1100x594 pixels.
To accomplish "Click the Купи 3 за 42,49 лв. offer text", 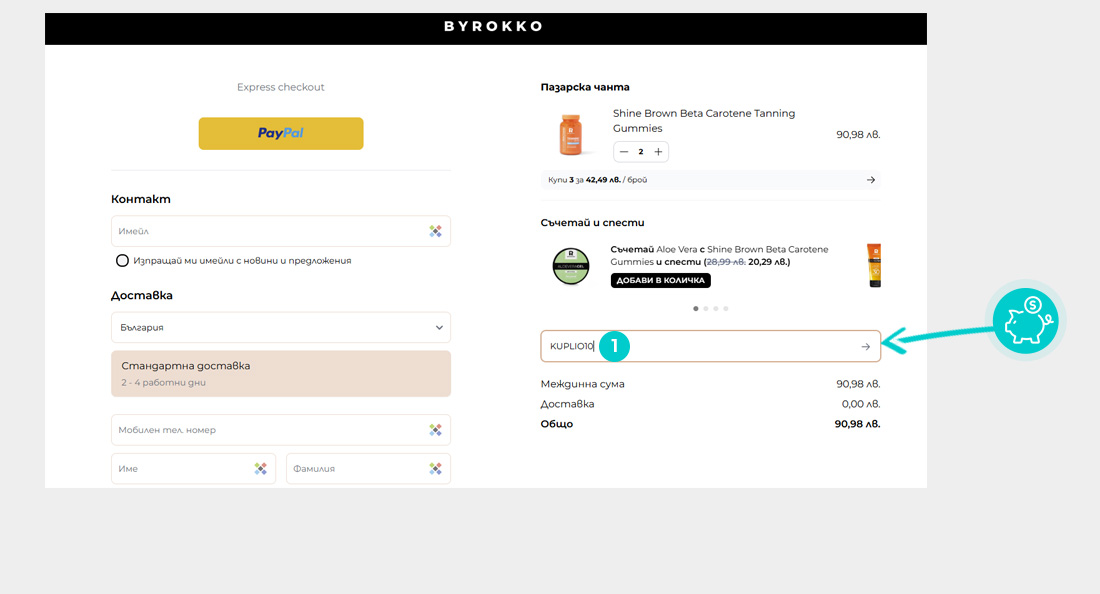I will 598,180.
